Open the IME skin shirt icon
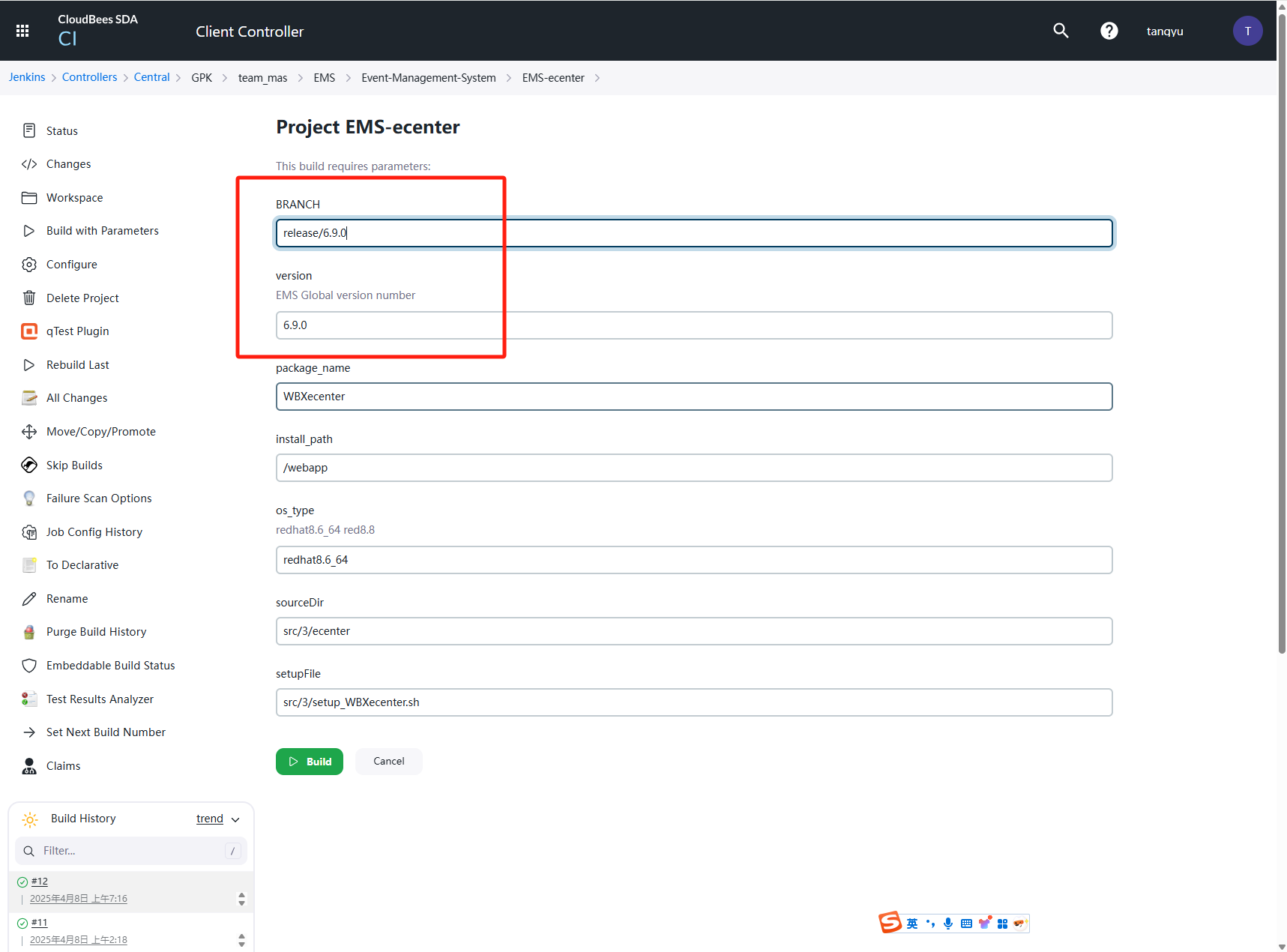1287x952 pixels. (x=985, y=923)
